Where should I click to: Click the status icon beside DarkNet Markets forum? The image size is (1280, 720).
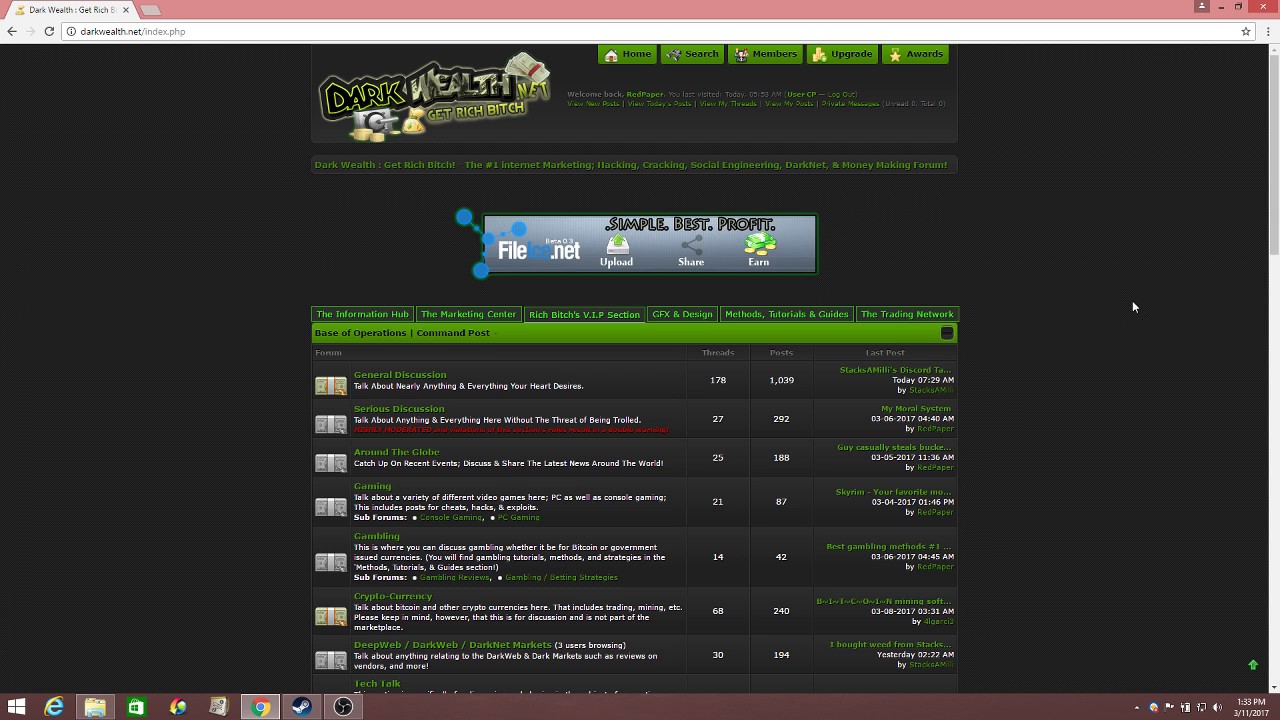pos(331,660)
